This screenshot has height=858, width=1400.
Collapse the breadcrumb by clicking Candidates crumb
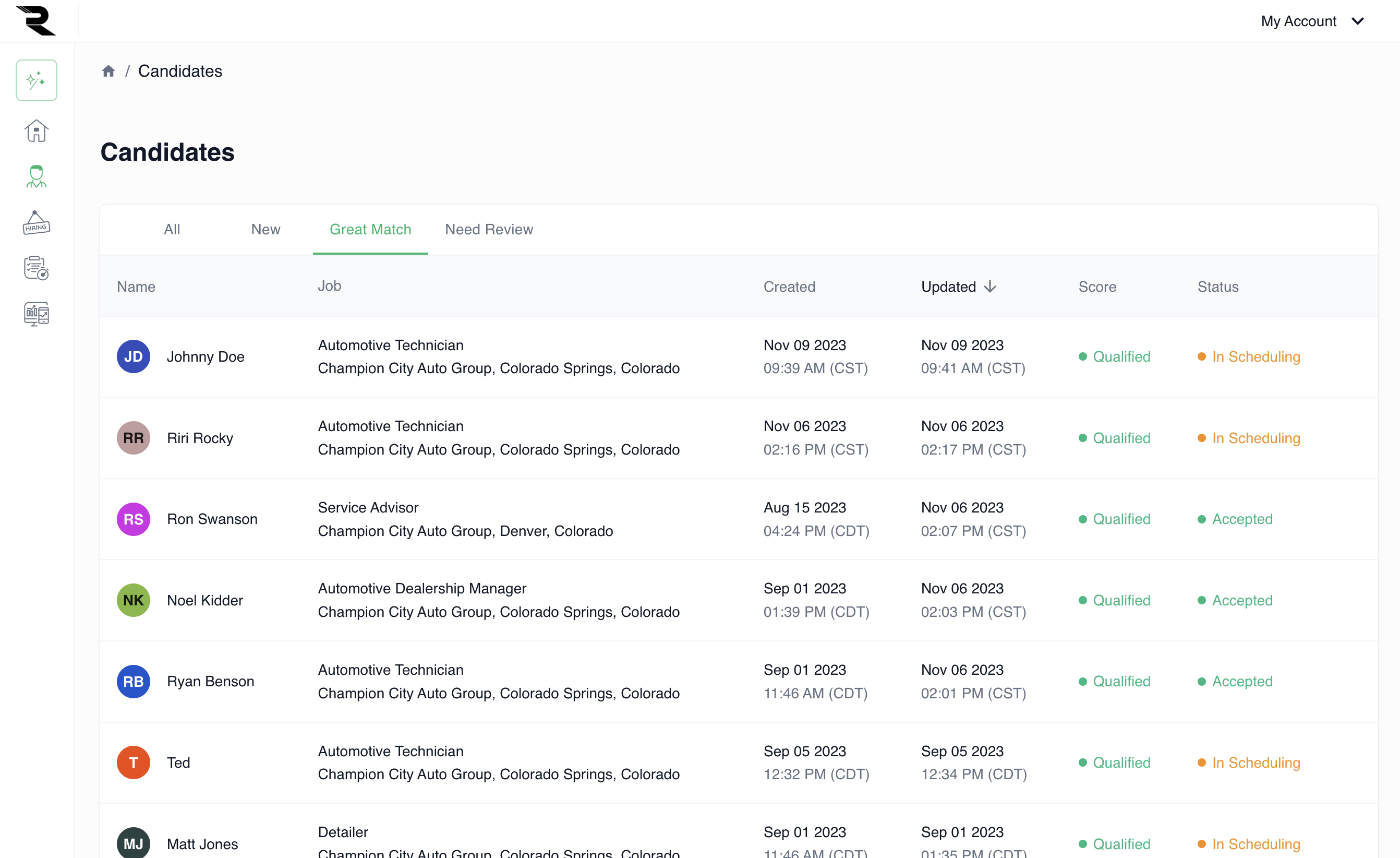click(x=180, y=70)
